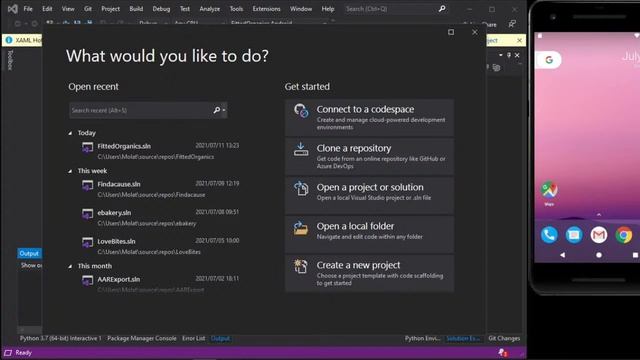Switch to Python Environments tab

(x=422, y=338)
